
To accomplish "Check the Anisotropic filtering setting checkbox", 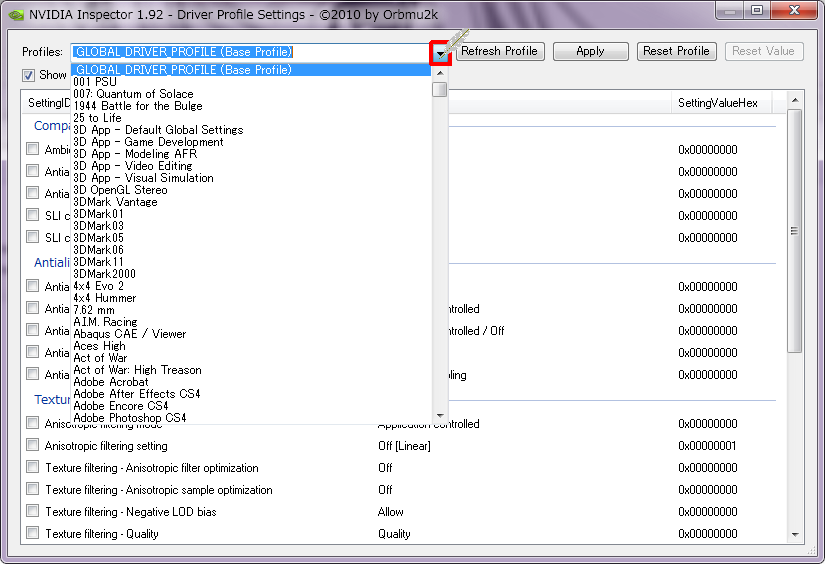I will tap(33, 445).
